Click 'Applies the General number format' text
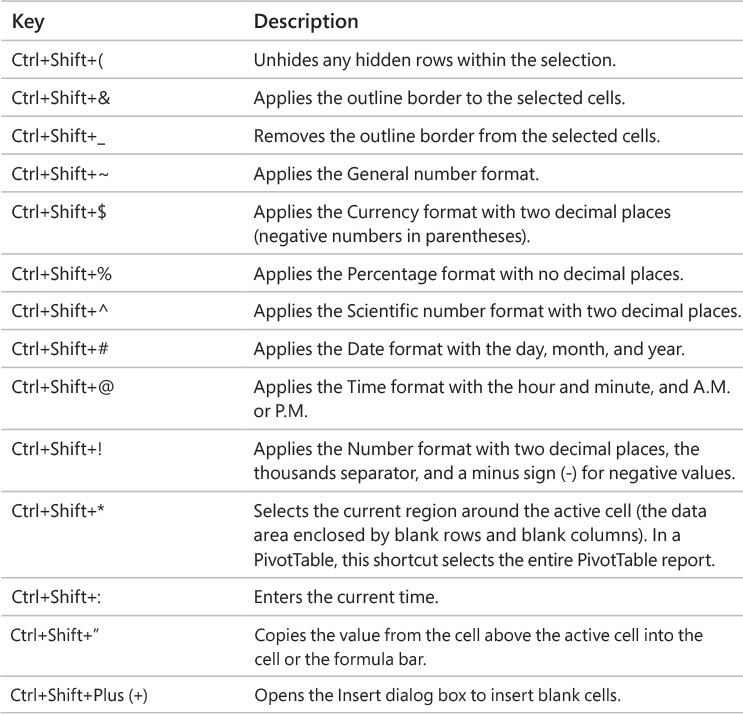This screenshot has height=715, width=743. coord(396,174)
